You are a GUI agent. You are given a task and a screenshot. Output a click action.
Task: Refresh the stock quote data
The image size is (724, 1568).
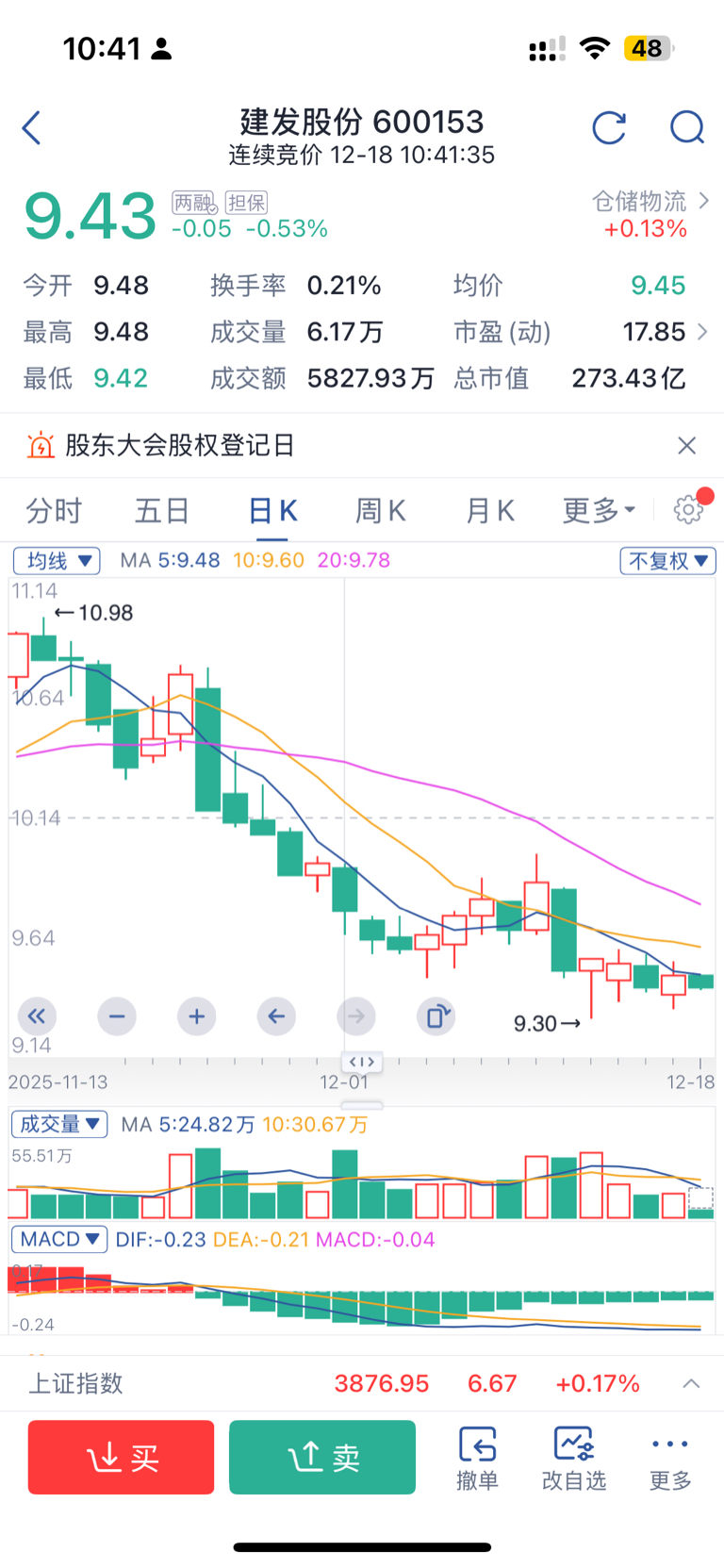point(609,128)
